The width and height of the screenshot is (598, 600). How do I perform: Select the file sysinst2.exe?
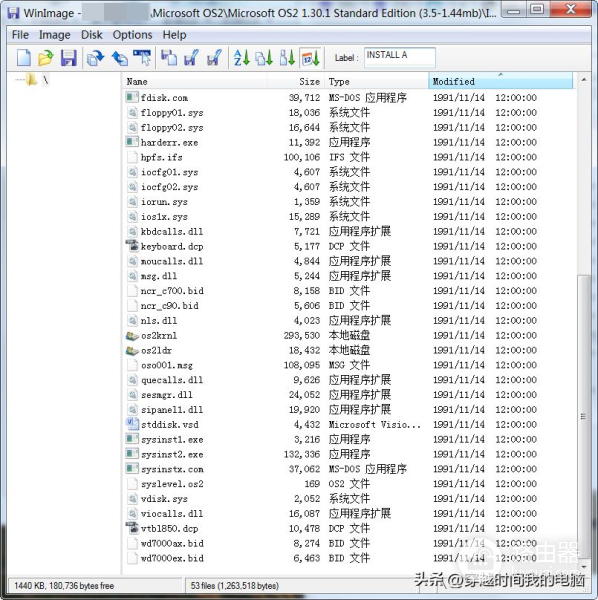click(172, 454)
